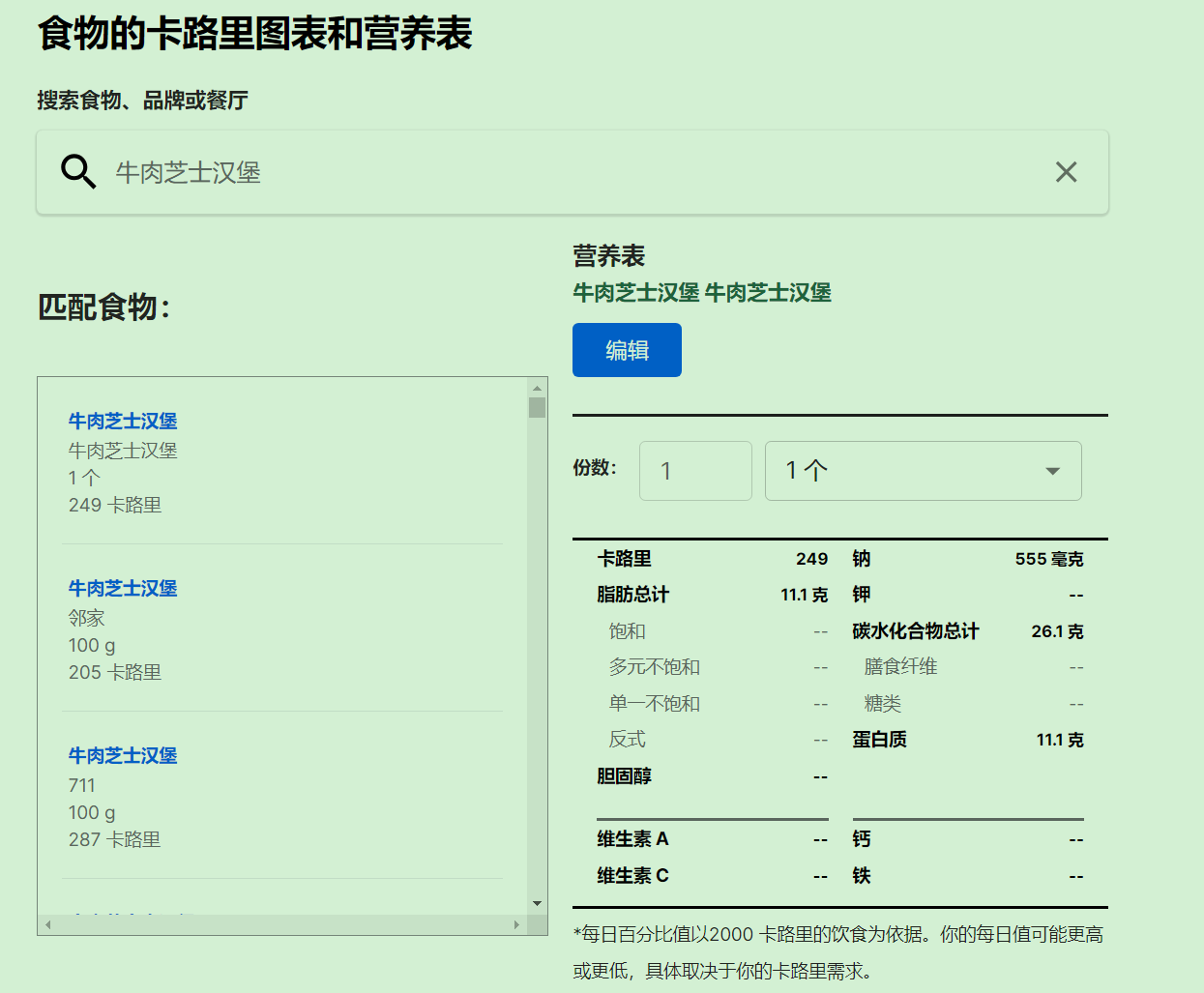The width and height of the screenshot is (1204, 993).
Task: Click the horizontal scrollbar track below the food list
Action: tap(280, 925)
